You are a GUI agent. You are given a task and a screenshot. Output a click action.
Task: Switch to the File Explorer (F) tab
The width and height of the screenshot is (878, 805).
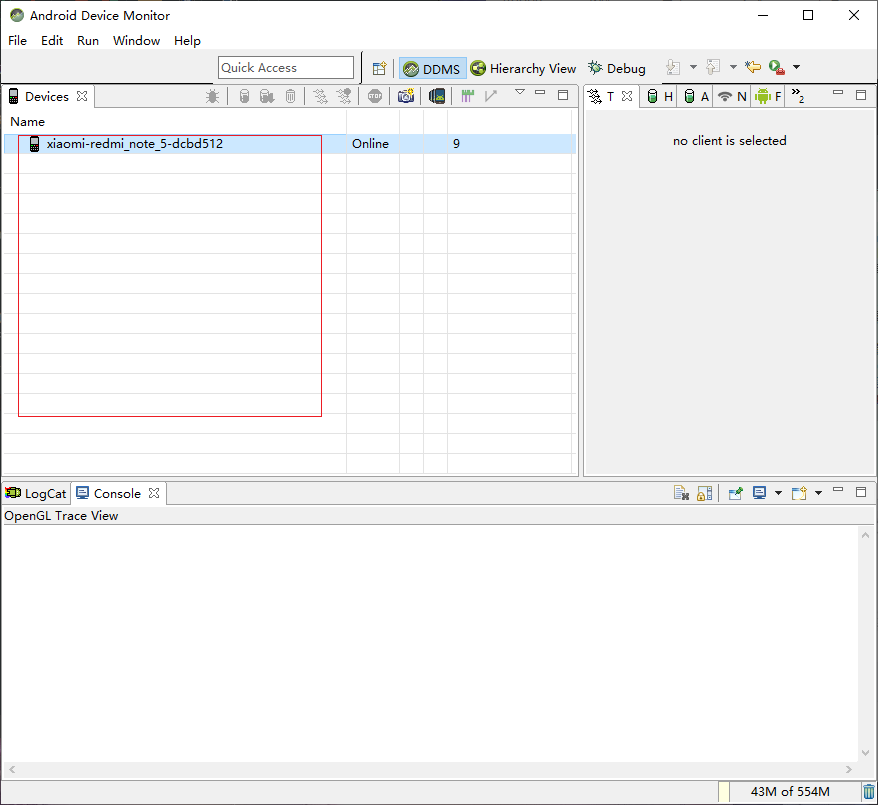[768, 96]
